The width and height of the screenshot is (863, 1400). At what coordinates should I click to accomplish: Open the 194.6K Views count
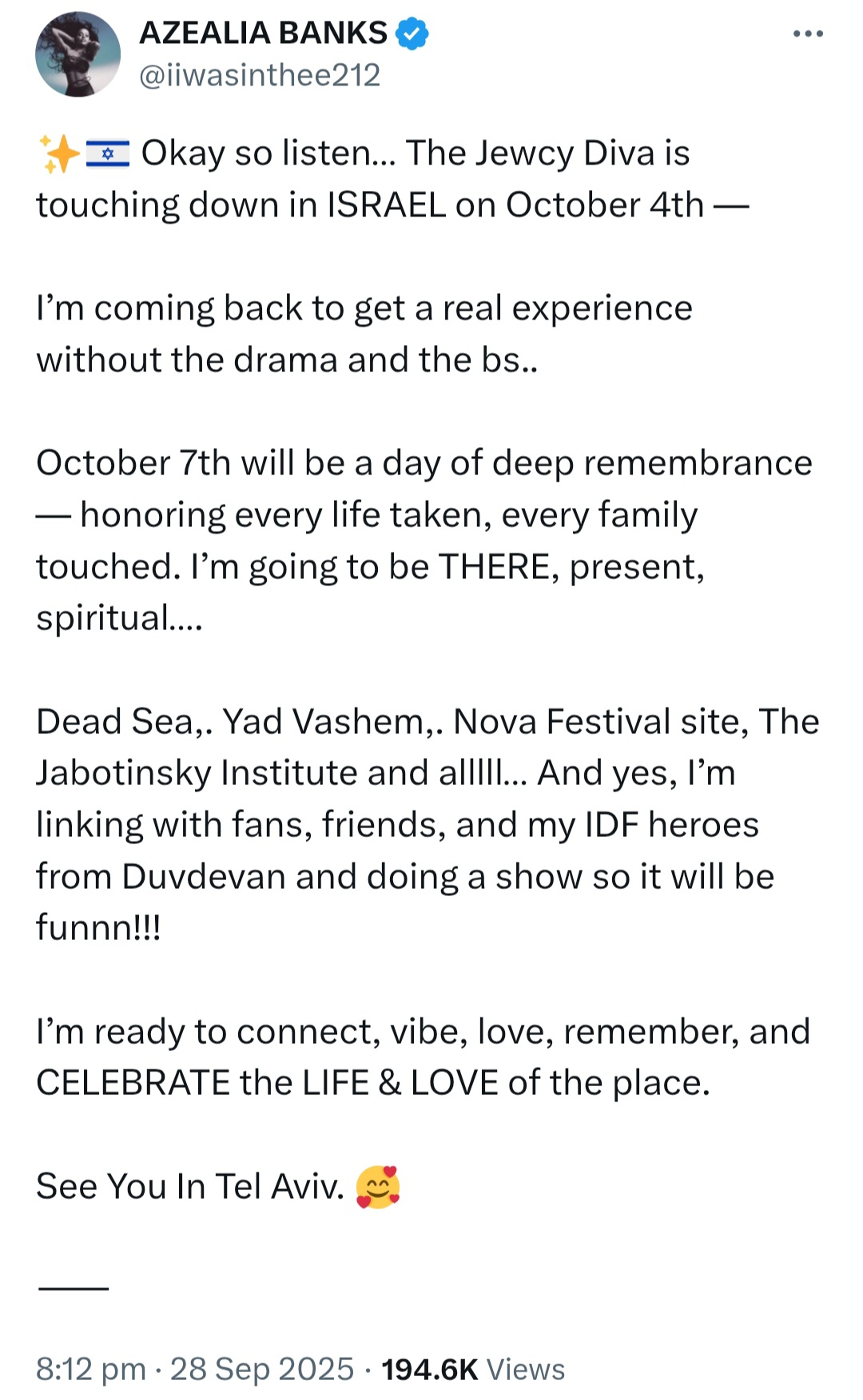pos(473,1369)
